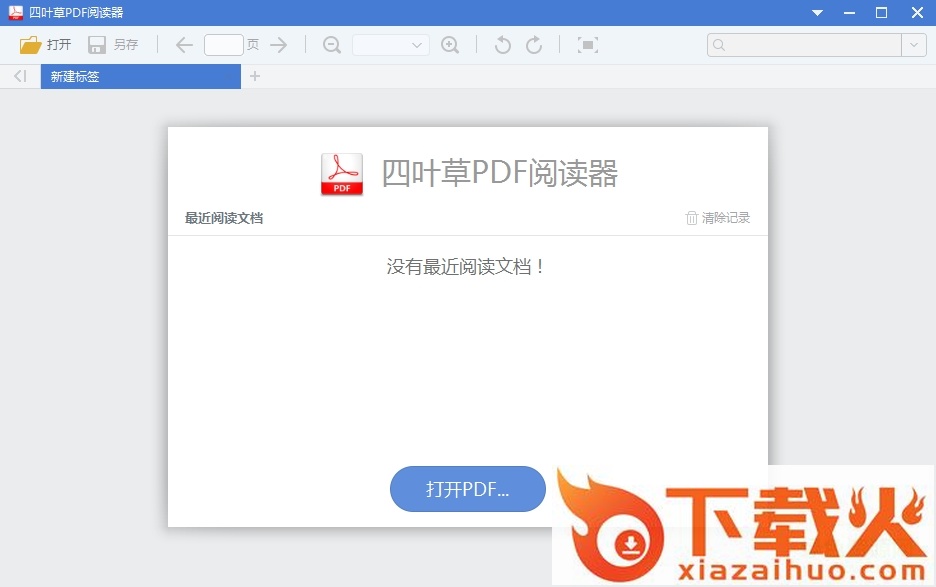Open the zoom level dropdown

tap(391, 45)
